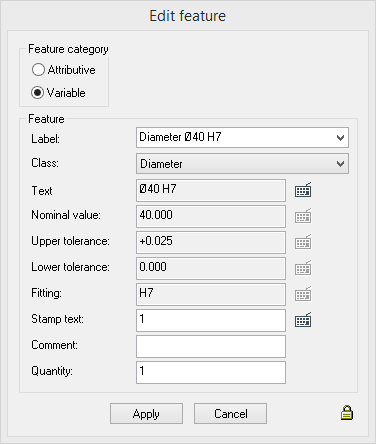Click keyboard icon beside Lower tolerance field
This screenshot has height=444, width=376.
[x=303, y=268]
